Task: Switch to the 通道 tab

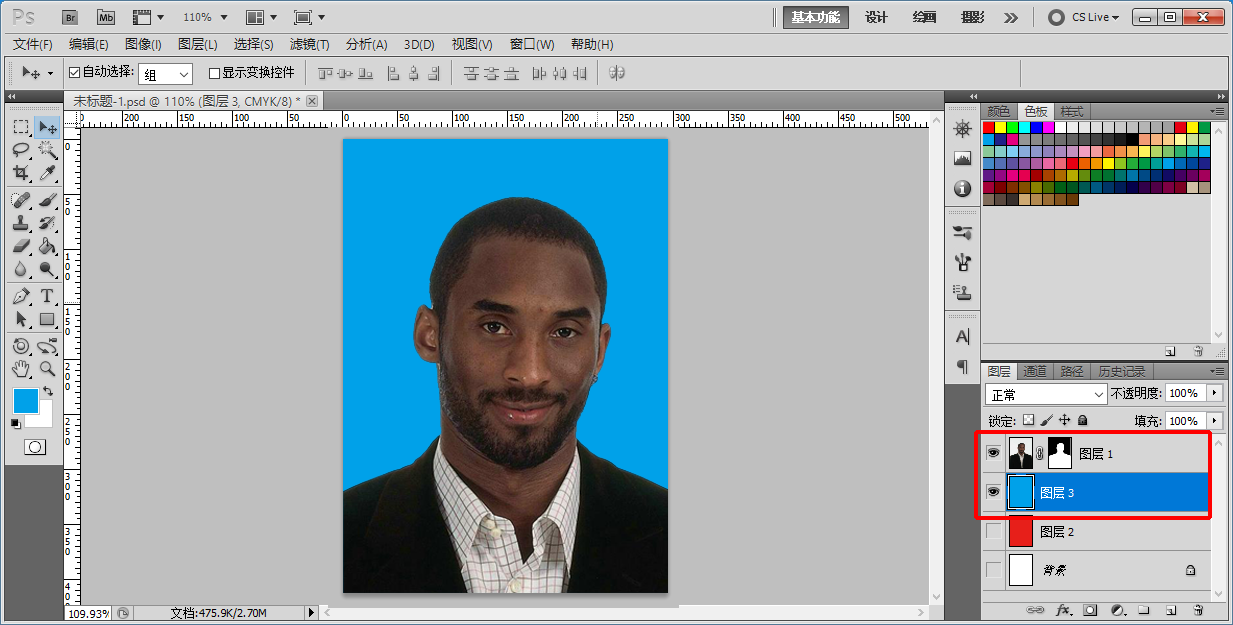Action: 1034,371
